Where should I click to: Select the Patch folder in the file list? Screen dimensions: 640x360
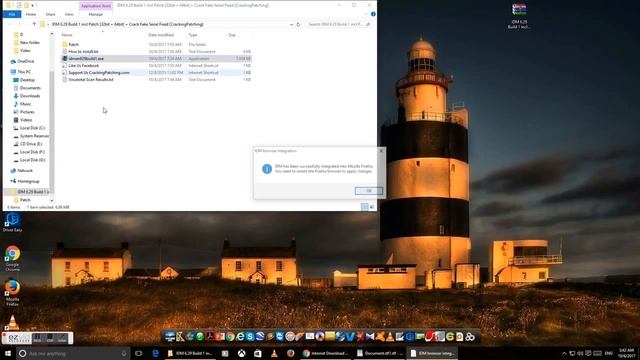tap(73, 44)
